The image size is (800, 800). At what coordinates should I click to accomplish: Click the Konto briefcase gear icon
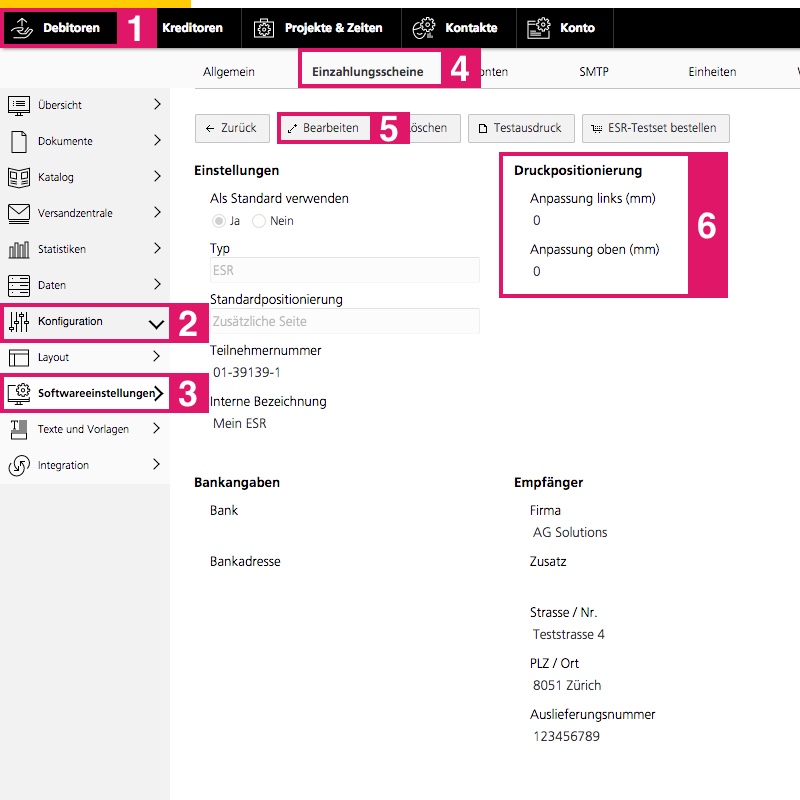[539, 28]
